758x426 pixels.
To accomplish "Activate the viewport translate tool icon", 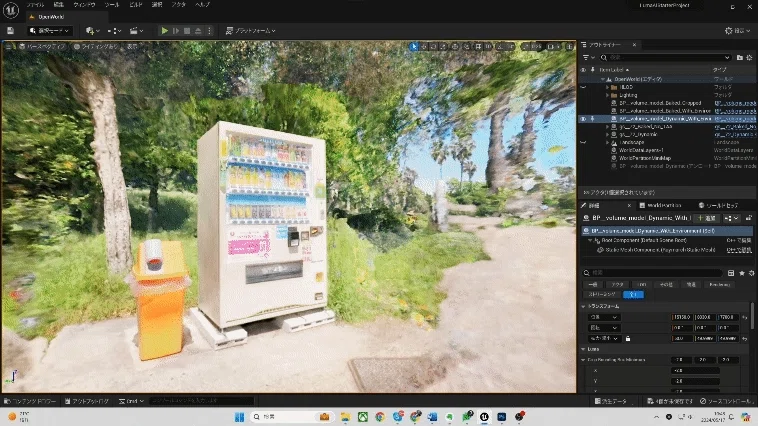I will [x=424, y=46].
